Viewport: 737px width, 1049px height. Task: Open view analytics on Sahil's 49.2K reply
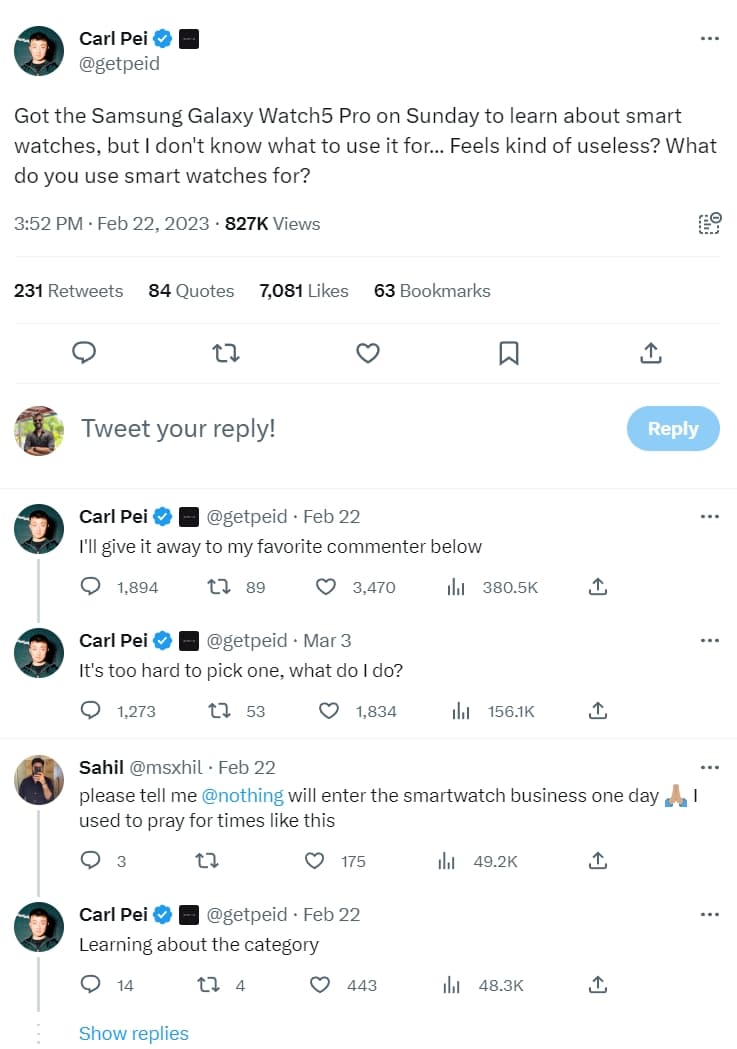point(447,861)
